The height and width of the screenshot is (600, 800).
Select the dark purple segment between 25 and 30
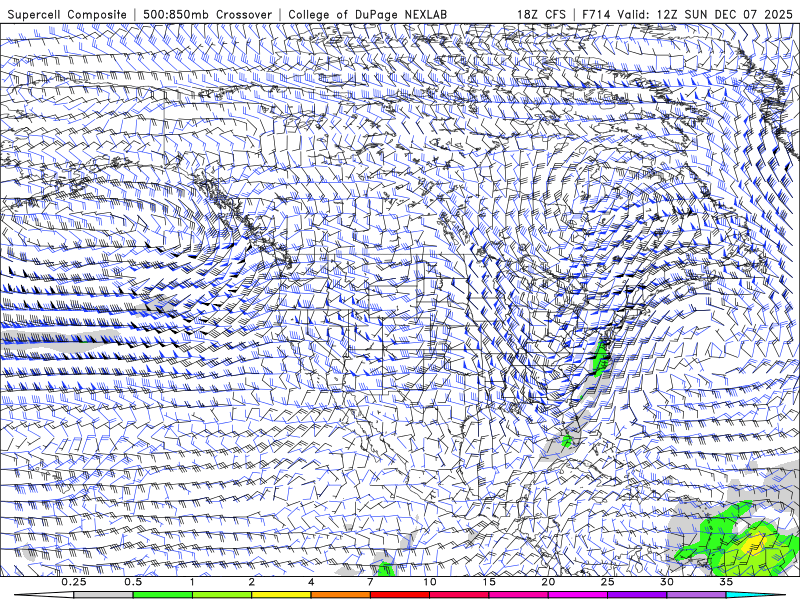tap(637, 595)
